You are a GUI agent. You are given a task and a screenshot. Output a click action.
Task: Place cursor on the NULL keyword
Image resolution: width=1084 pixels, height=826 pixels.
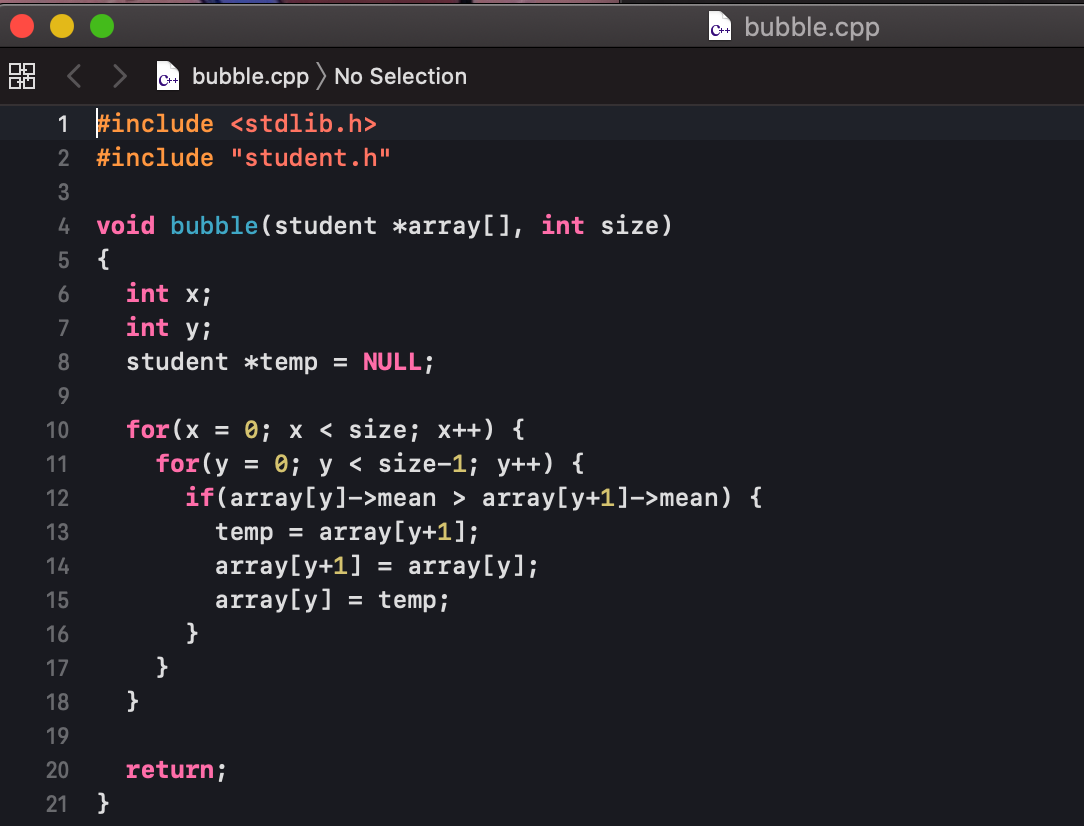[393, 361]
